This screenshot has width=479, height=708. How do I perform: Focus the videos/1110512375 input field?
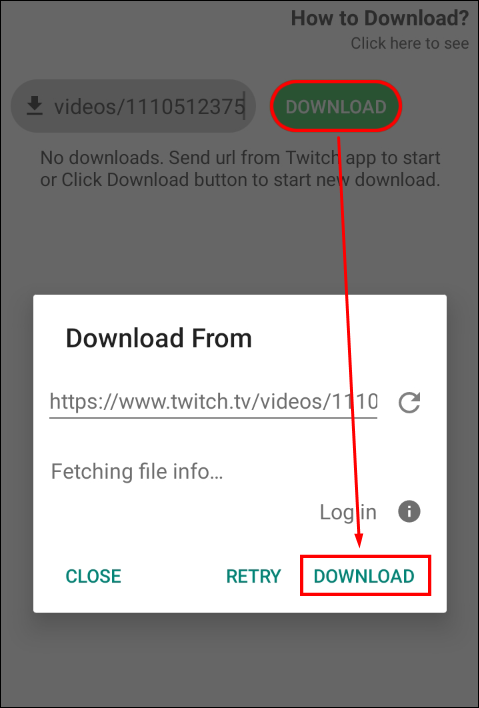pyautogui.click(x=133, y=107)
